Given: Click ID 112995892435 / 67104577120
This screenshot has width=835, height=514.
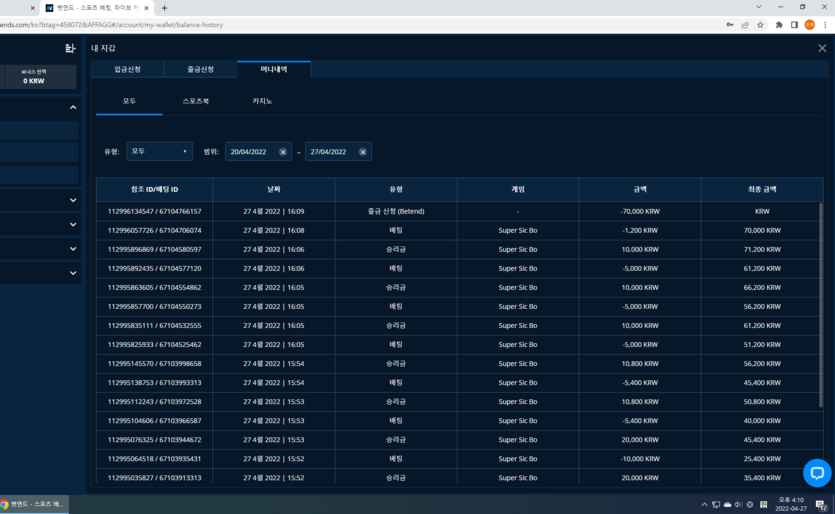Looking at the screenshot, I should tap(154, 268).
